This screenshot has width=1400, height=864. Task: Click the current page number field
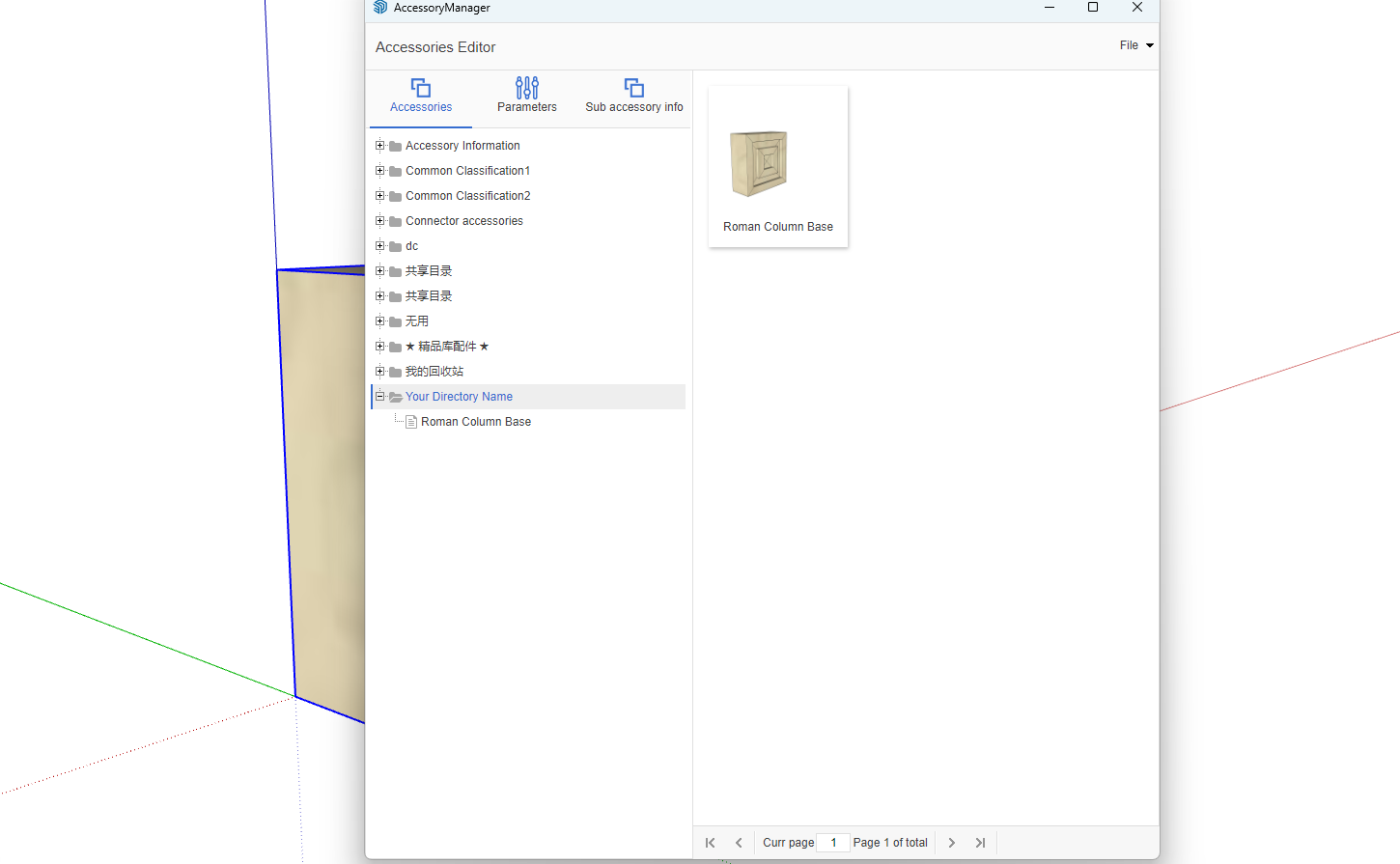click(x=833, y=843)
